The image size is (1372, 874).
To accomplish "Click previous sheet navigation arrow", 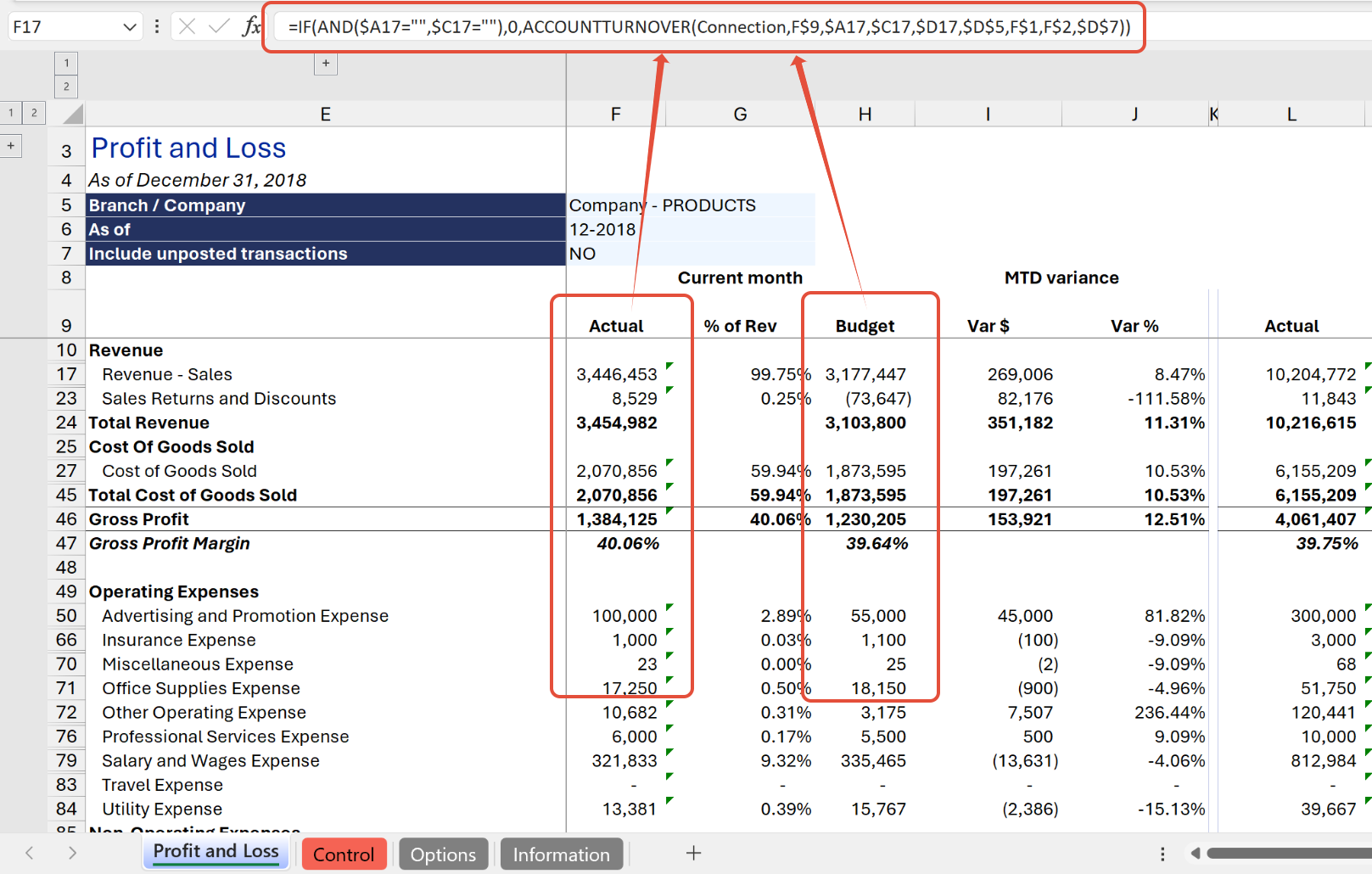I will pyautogui.click(x=30, y=854).
